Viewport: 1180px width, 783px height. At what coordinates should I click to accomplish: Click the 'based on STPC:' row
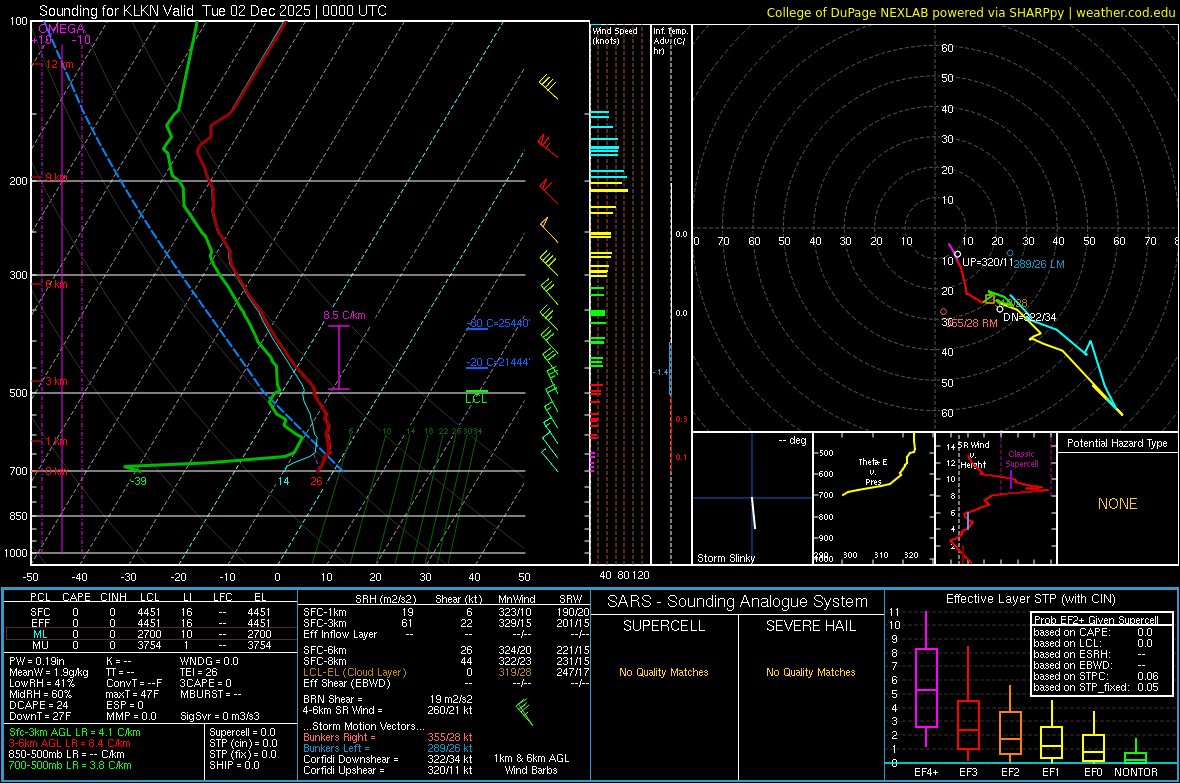point(1095,676)
